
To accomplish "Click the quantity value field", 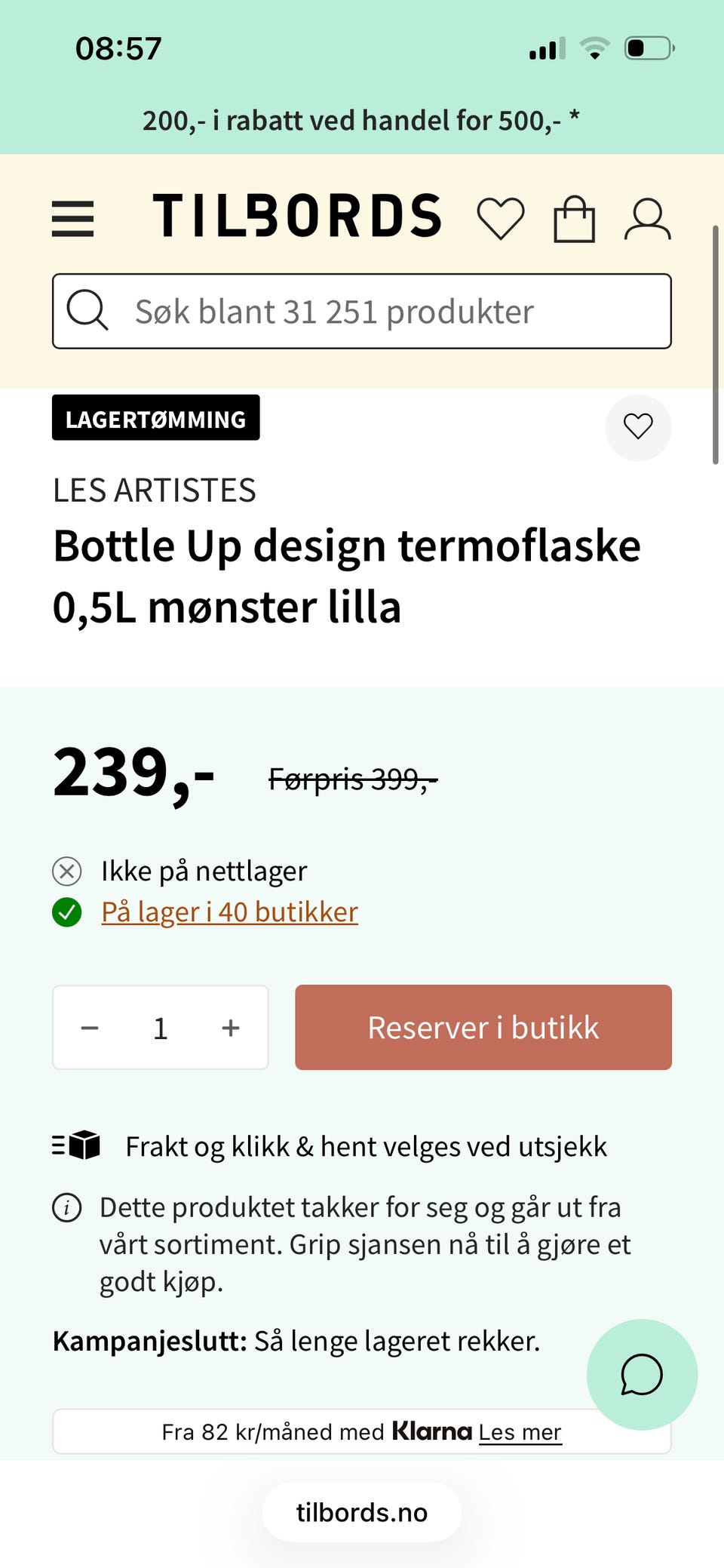I will pos(161,1028).
